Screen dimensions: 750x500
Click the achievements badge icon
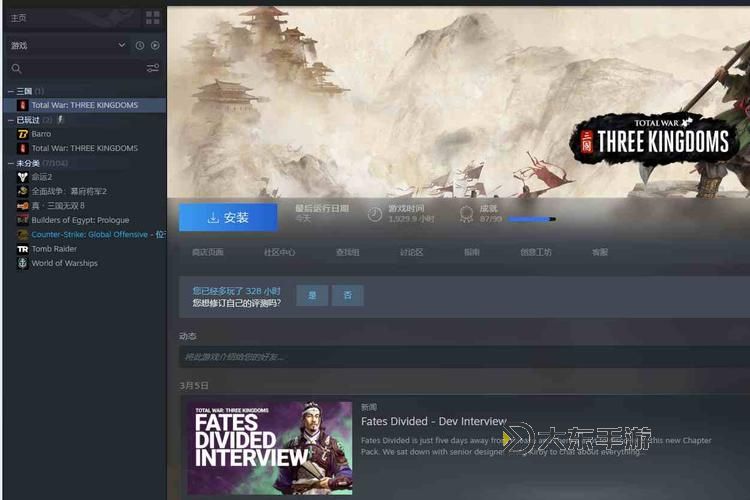466,214
